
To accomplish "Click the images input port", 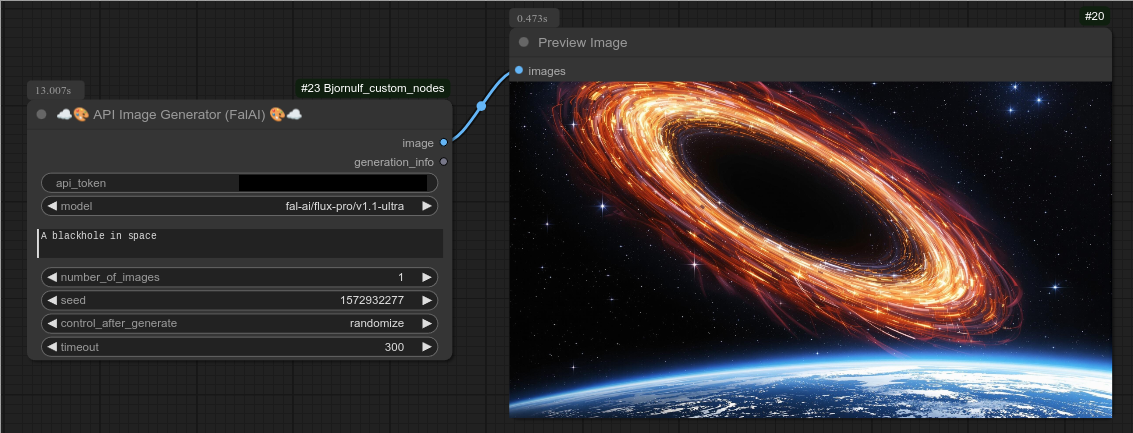I will click(519, 71).
